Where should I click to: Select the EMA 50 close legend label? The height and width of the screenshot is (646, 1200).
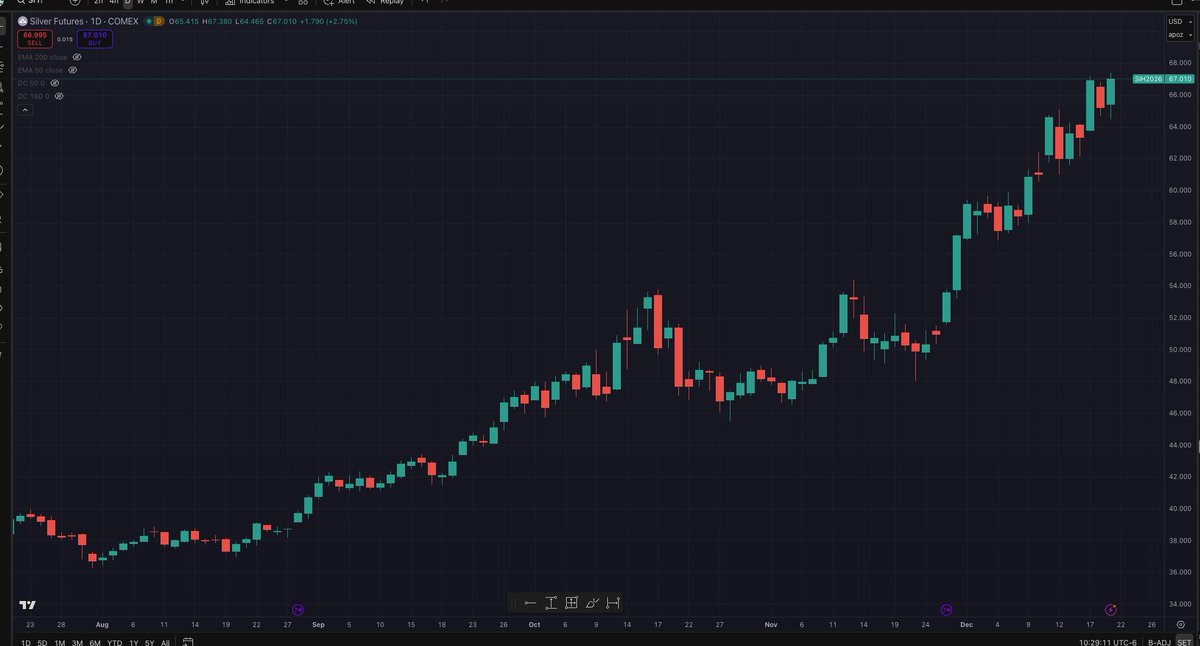(40, 70)
